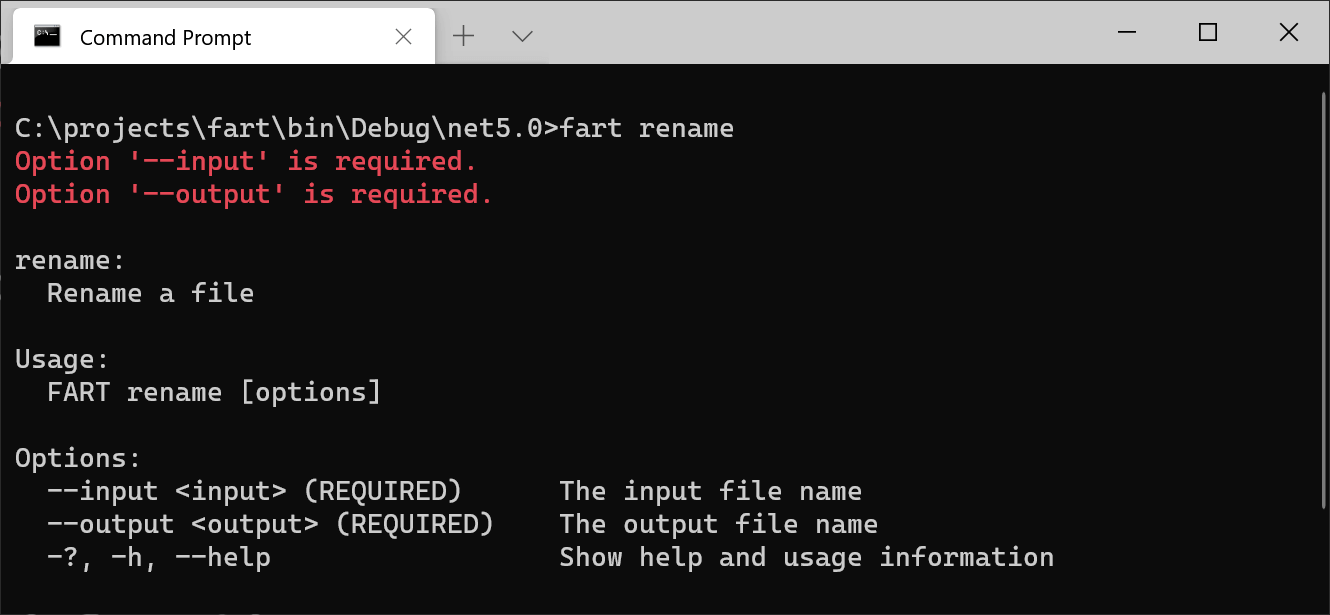Click the 'Options:' heading in the output

[x=77, y=458]
